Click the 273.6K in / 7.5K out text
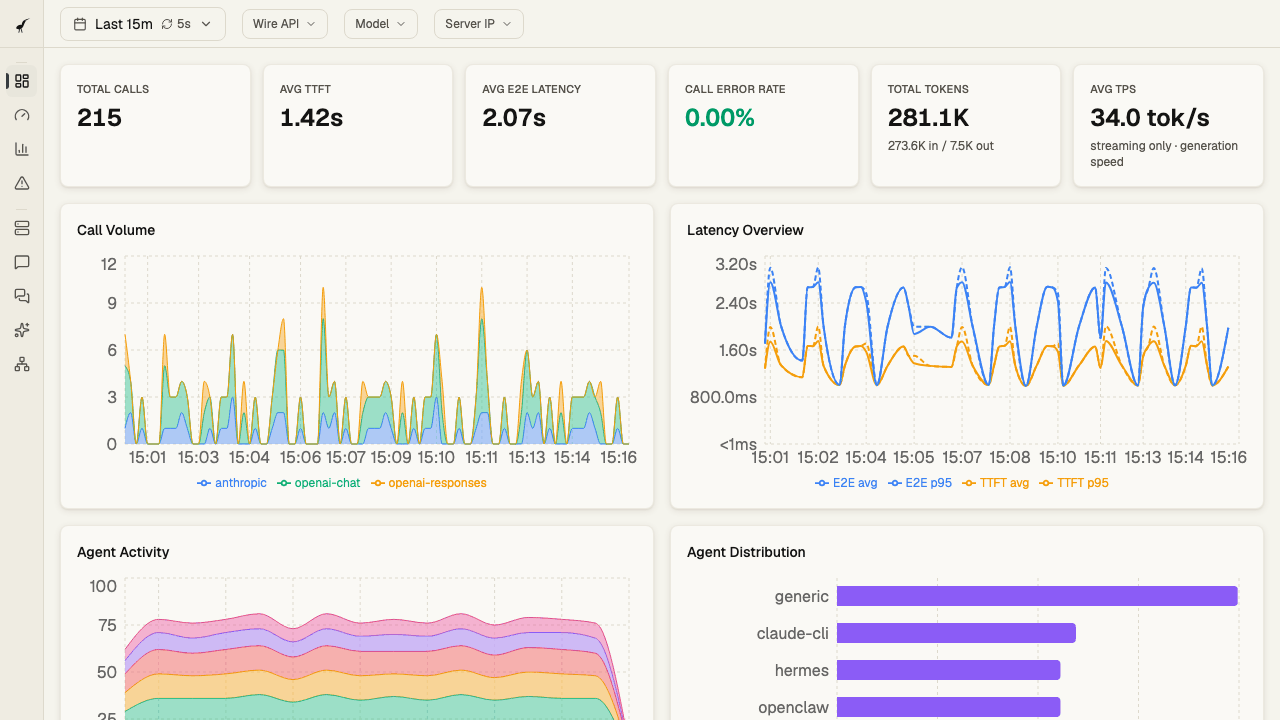 coord(941,146)
